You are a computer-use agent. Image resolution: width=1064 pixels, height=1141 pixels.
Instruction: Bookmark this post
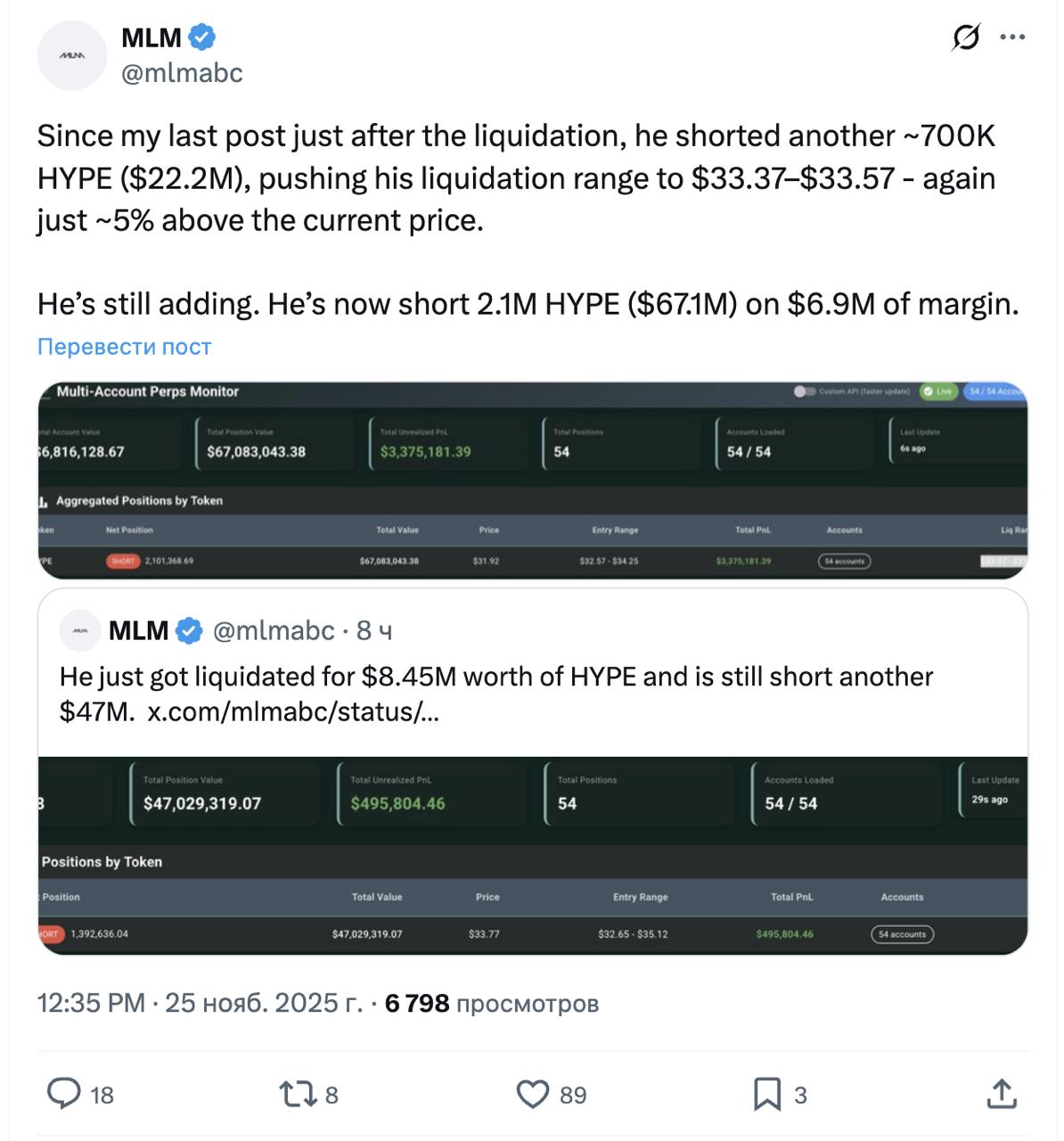click(766, 1094)
